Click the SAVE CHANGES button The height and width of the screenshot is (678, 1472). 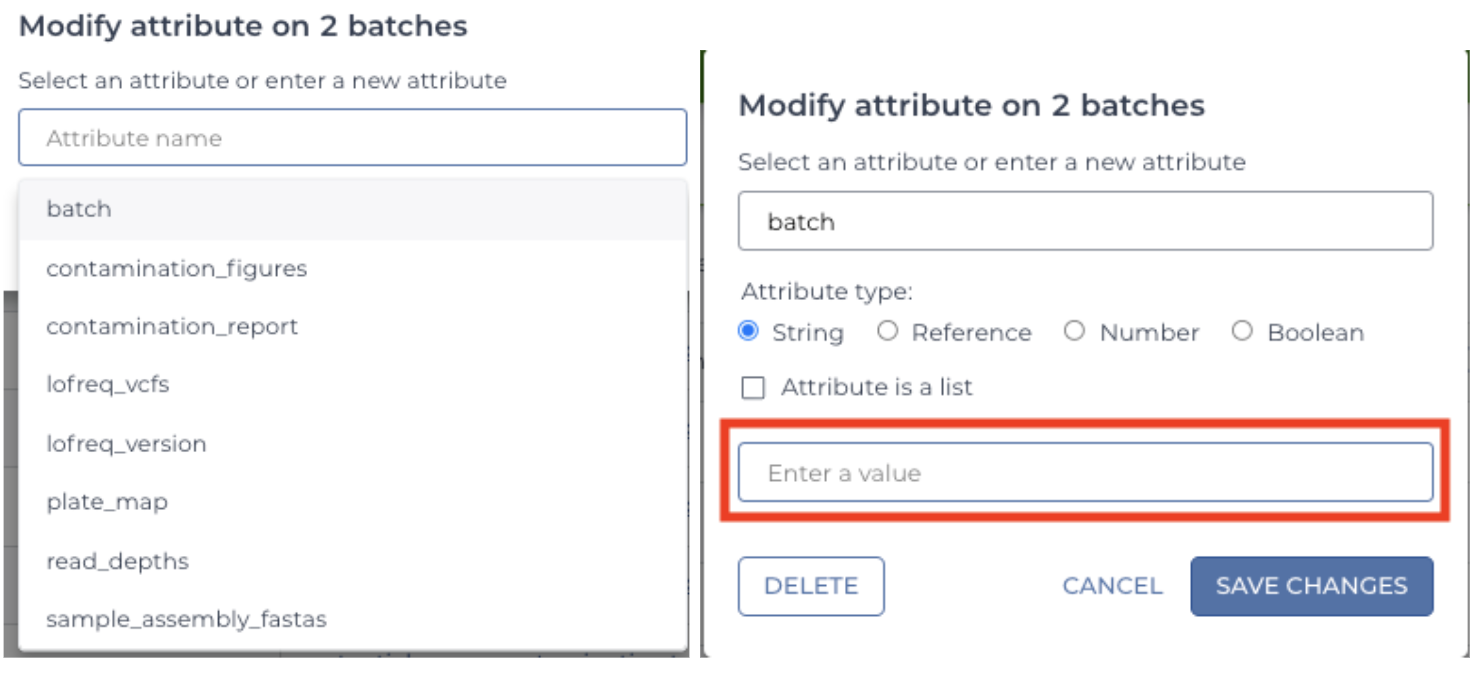pyautogui.click(x=1312, y=586)
